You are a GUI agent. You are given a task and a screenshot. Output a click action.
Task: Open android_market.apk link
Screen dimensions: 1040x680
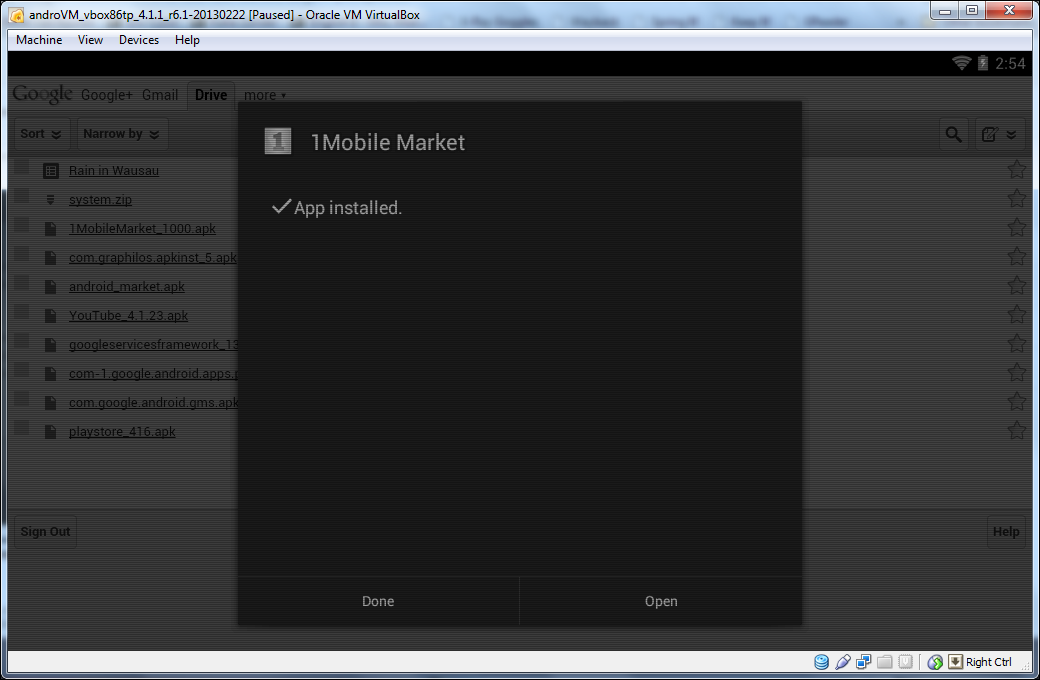tap(127, 287)
